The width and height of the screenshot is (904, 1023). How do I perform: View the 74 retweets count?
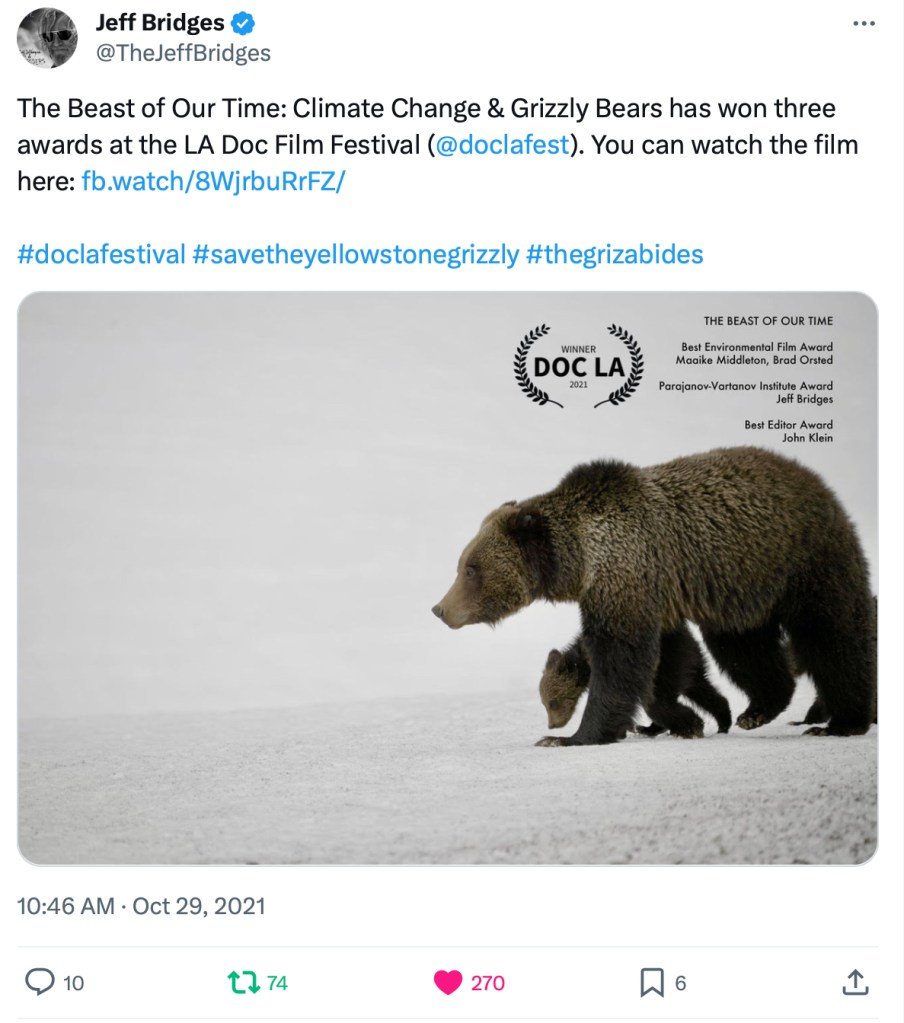click(277, 983)
